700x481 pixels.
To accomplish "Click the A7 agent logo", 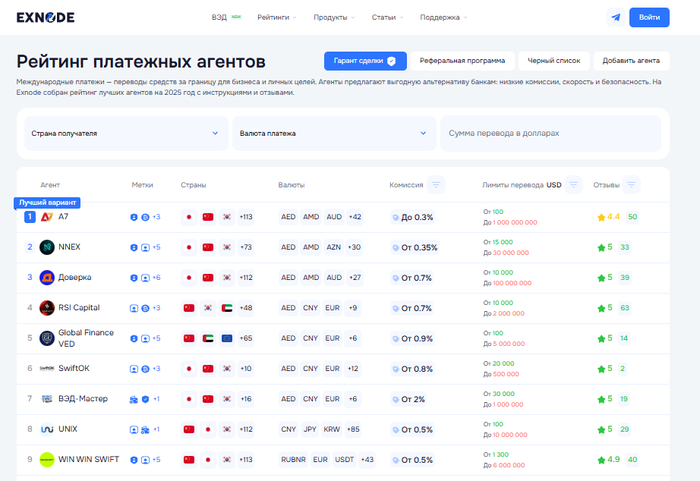I will (46, 217).
